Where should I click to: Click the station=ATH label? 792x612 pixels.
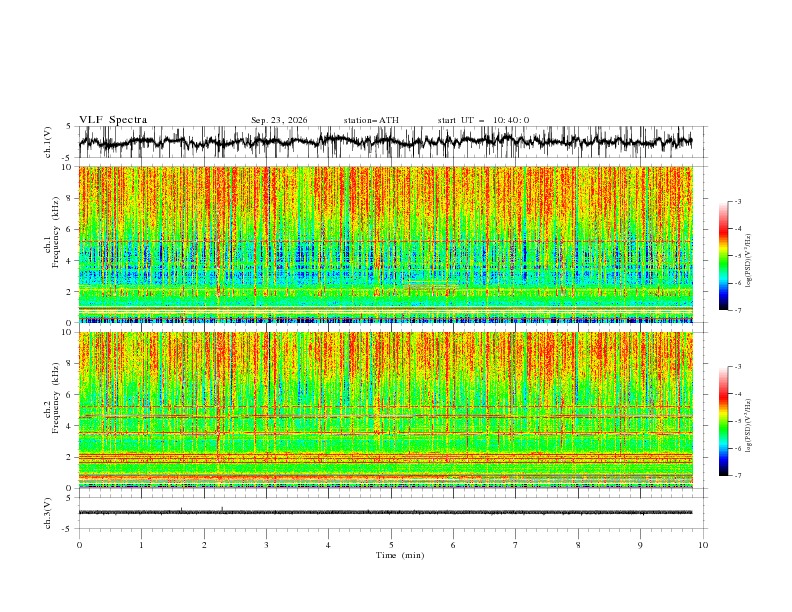coord(371,120)
